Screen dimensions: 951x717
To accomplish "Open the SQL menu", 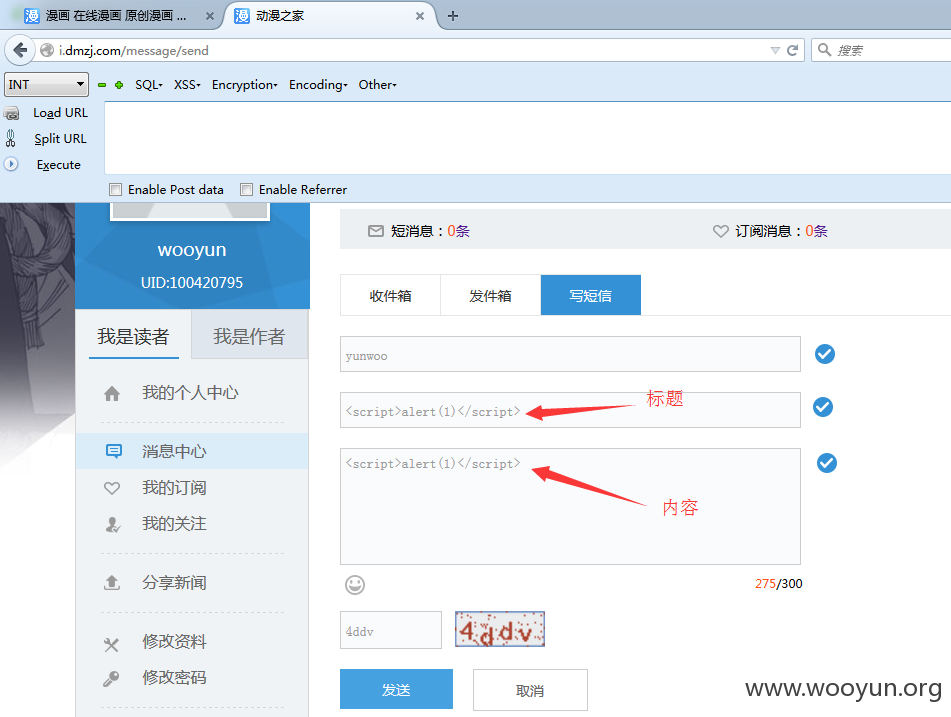I will tap(149, 85).
